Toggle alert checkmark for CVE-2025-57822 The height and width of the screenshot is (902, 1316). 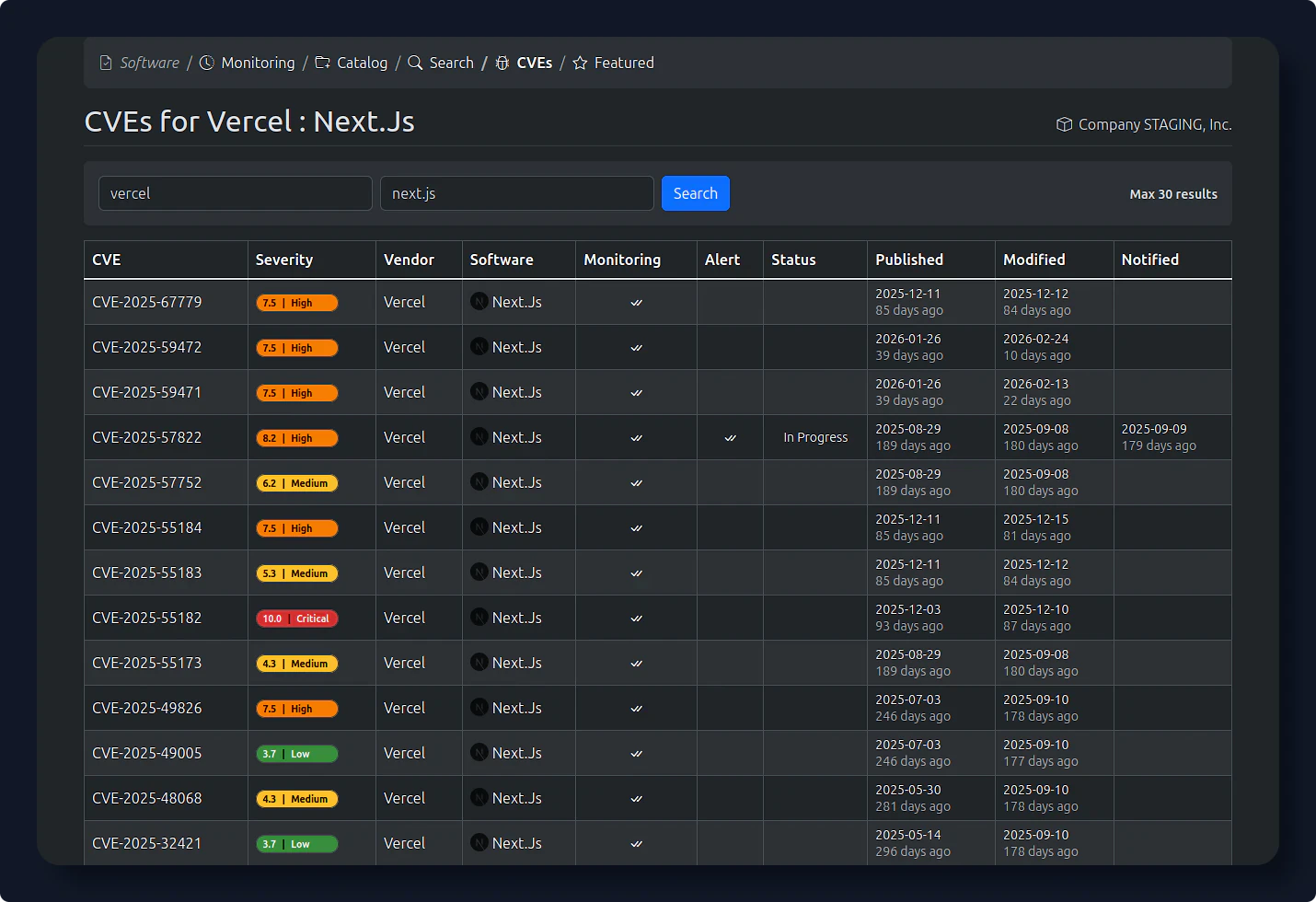[730, 438]
